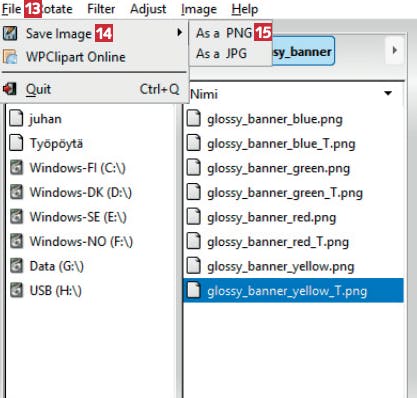Open the Help menu
The height and width of the screenshot is (398, 417).
pos(245,9)
